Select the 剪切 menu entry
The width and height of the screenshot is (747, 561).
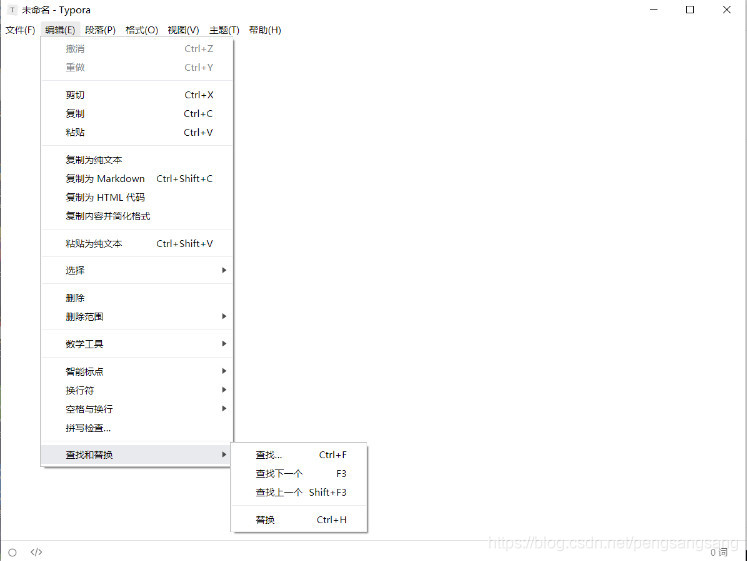(137, 95)
